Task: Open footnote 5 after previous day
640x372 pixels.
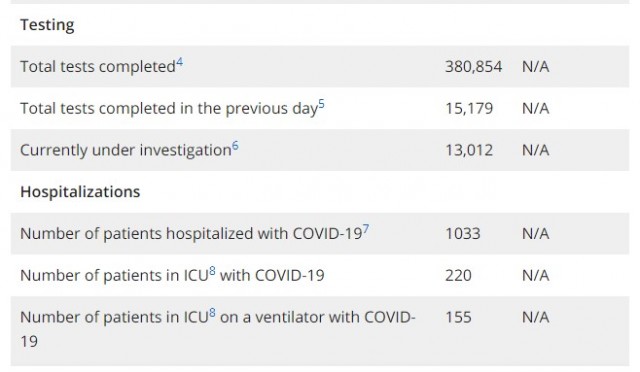Action: [x=322, y=105]
